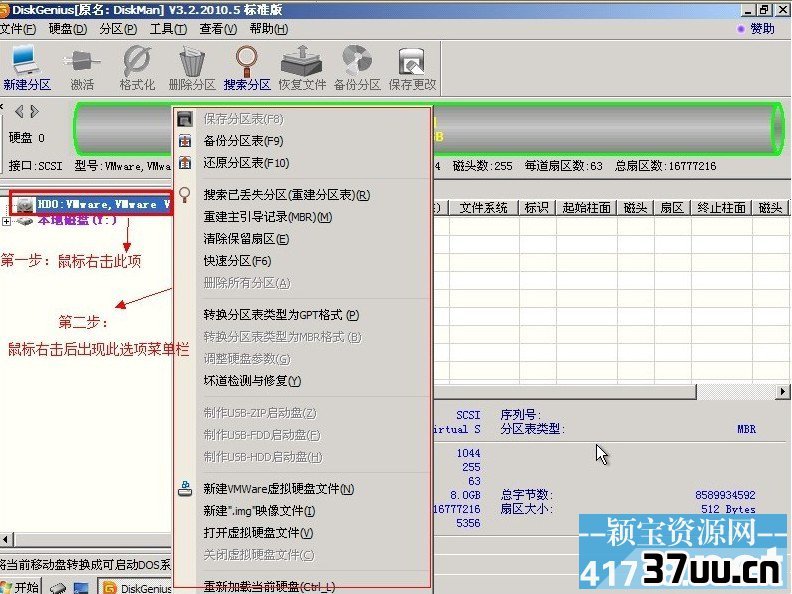The width and height of the screenshot is (792, 594).
Task: Open the 硬盘(D) menu
Action: tap(68, 29)
